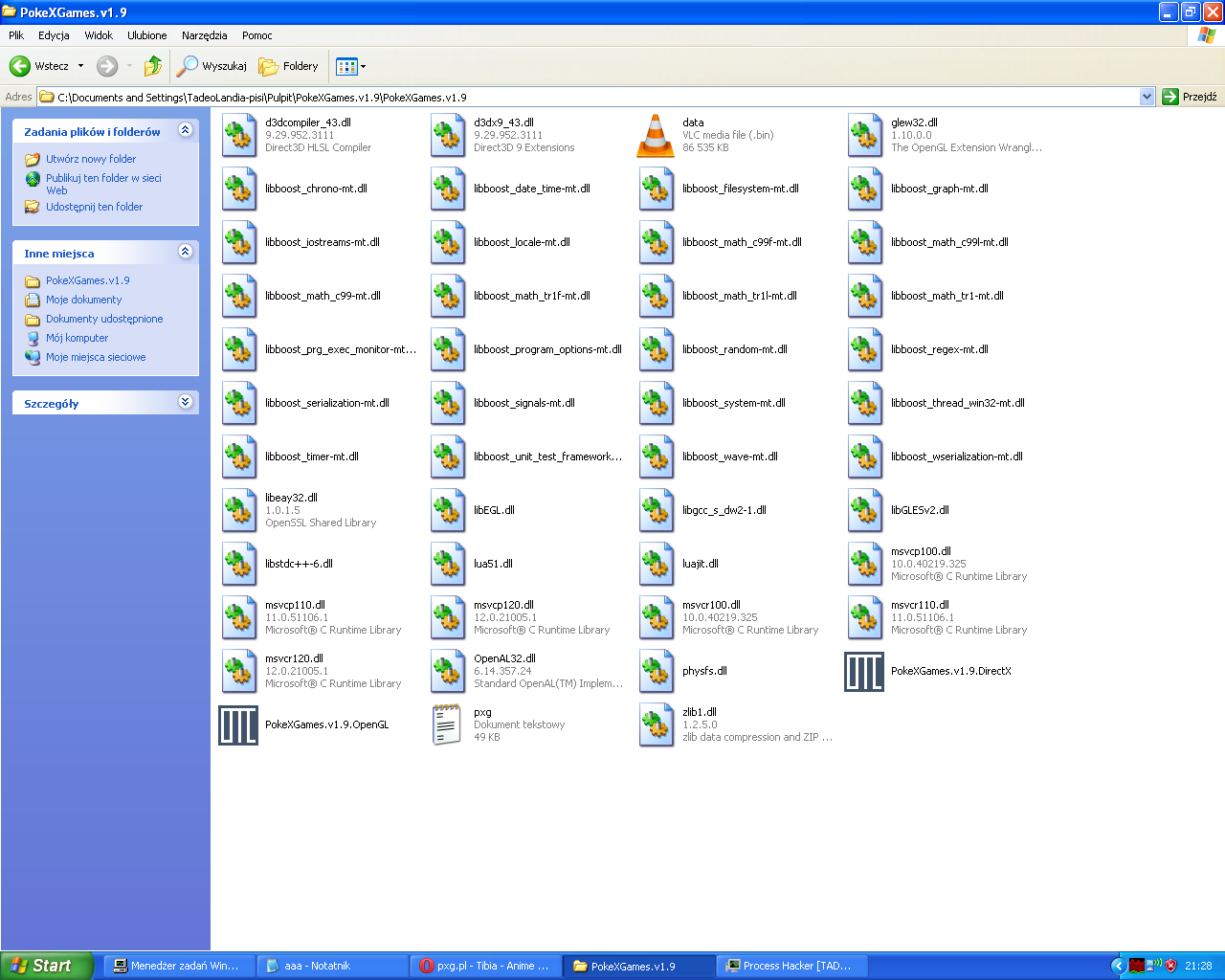Select the PokeXGames.v1.9.OpenGL executable icon
Viewport: 1225px width, 980px height.
click(x=238, y=724)
